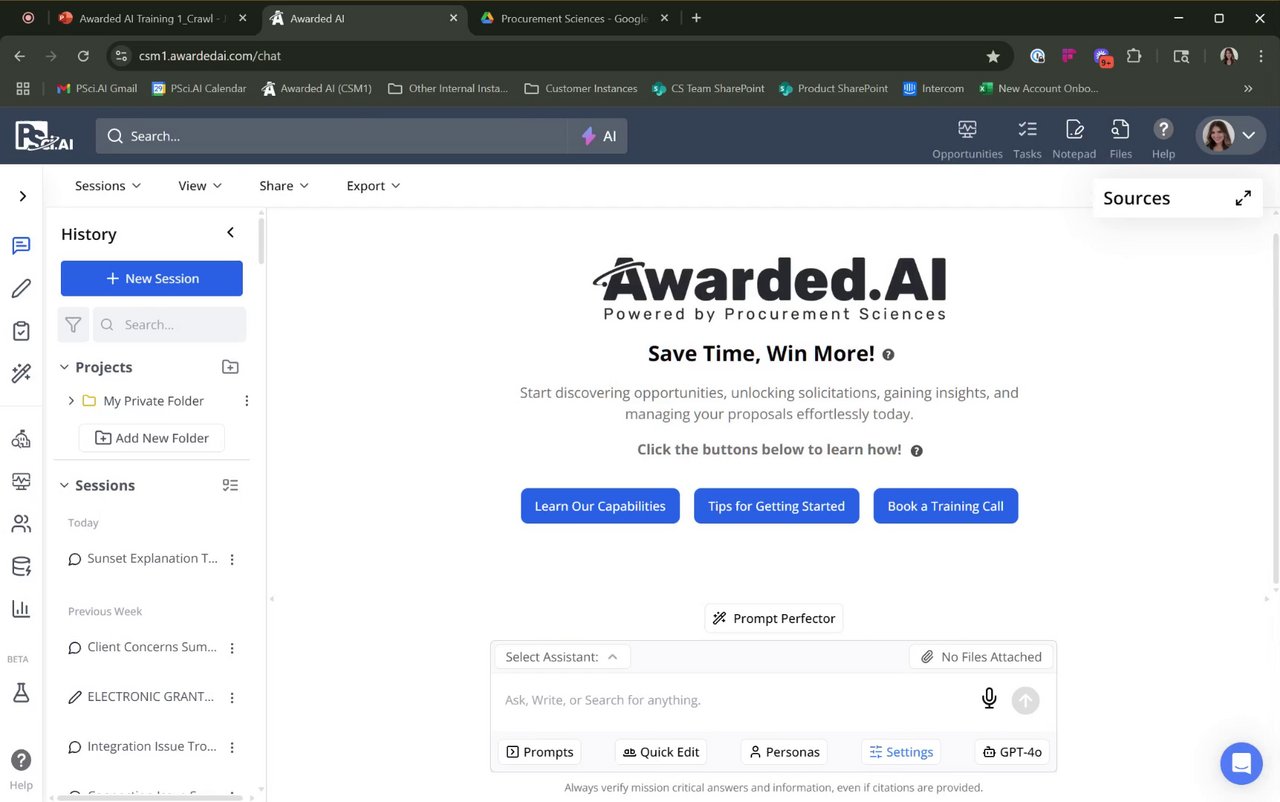Select the monitor activity sidebar icon

[21, 481]
